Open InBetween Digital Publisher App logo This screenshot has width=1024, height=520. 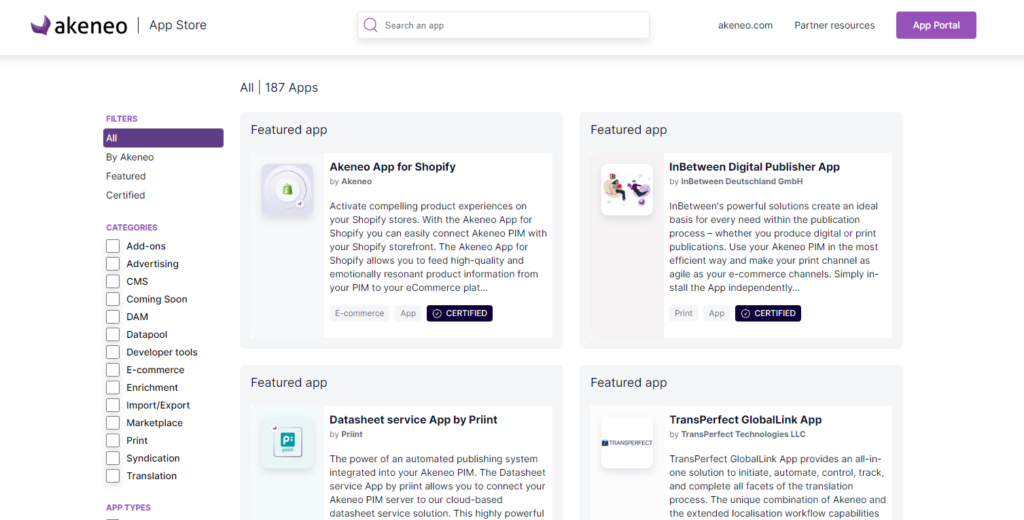[x=627, y=189]
